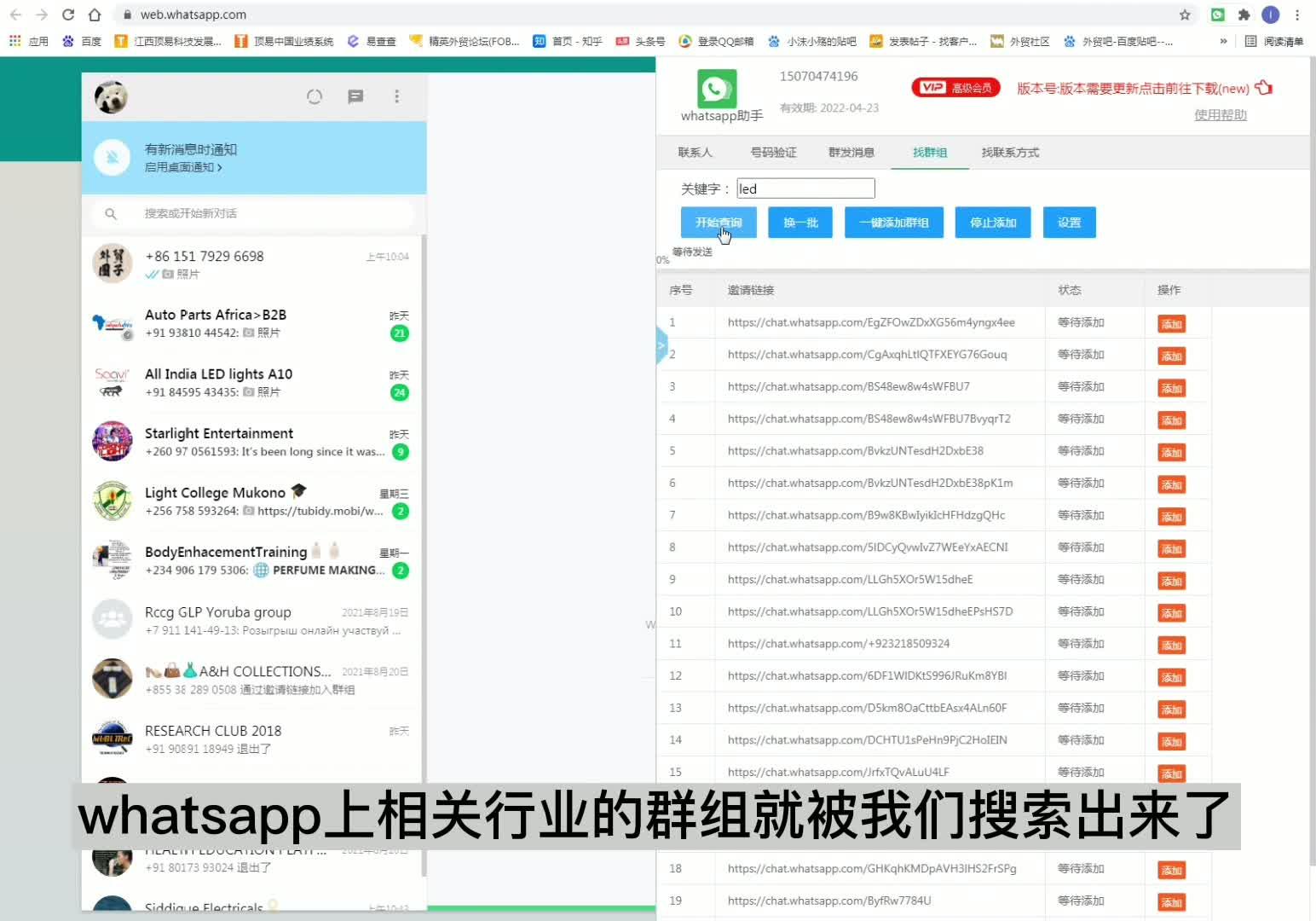Open 阅读清单 reading list

[x=1273, y=41]
